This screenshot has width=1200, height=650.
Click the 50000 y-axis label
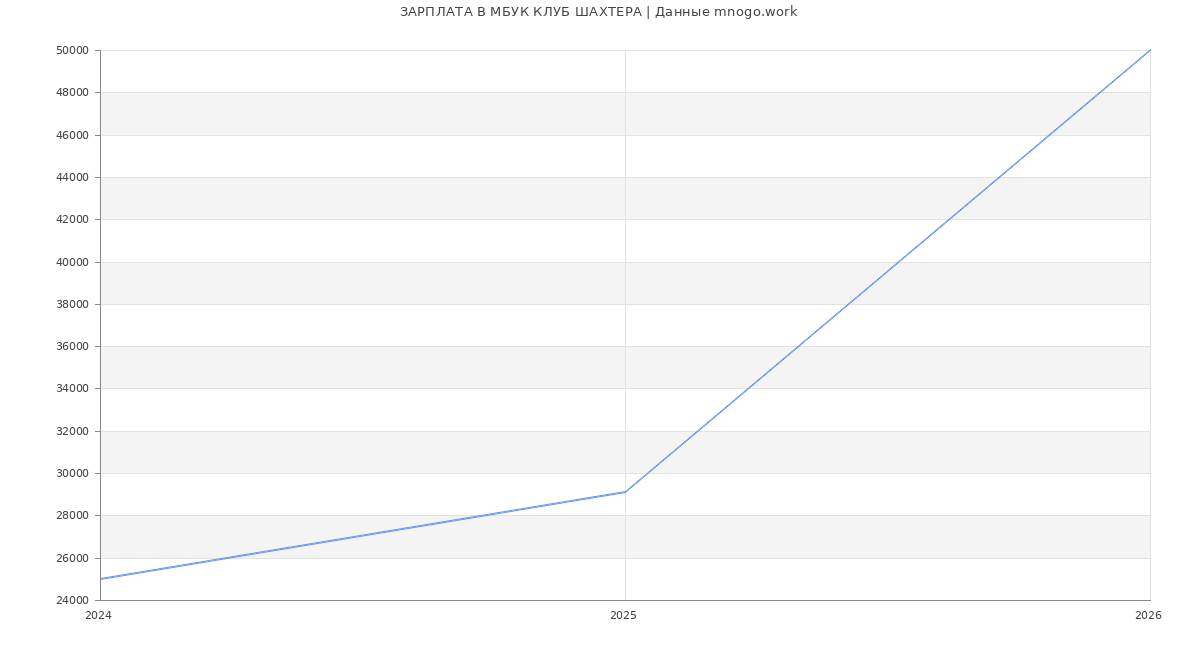(73, 50)
